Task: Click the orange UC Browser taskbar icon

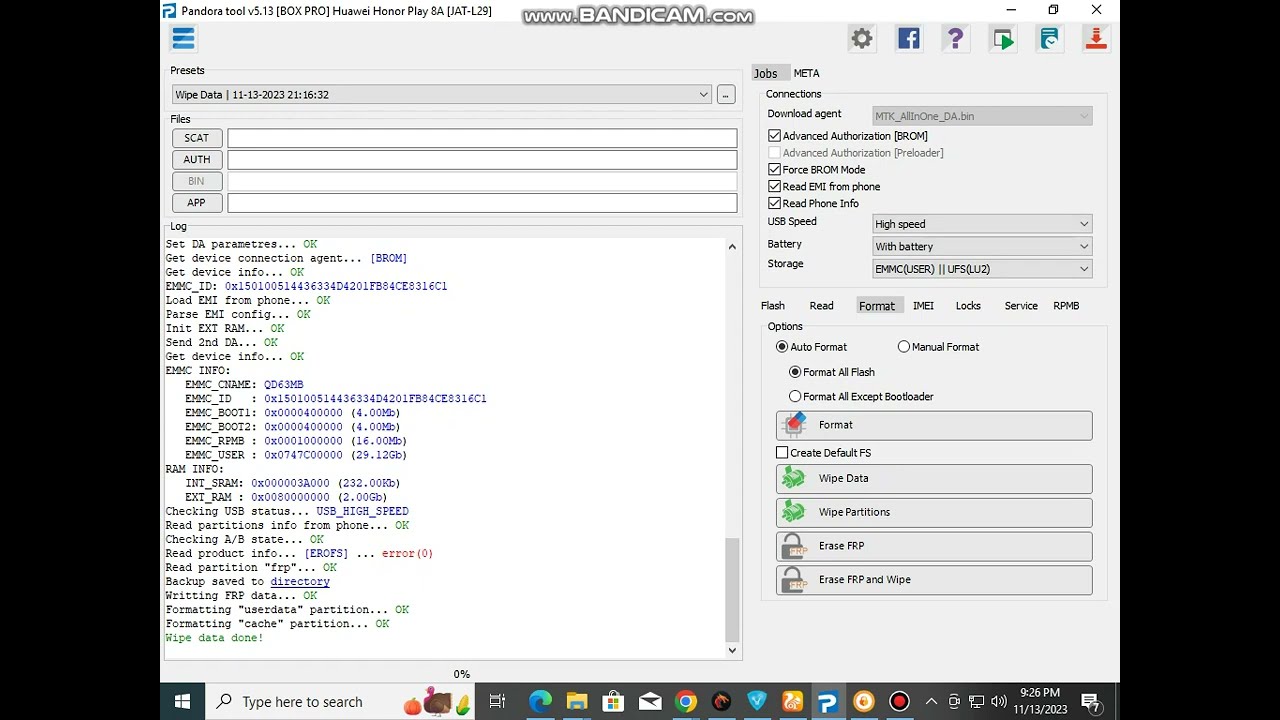Action: (x=793, y=702)
